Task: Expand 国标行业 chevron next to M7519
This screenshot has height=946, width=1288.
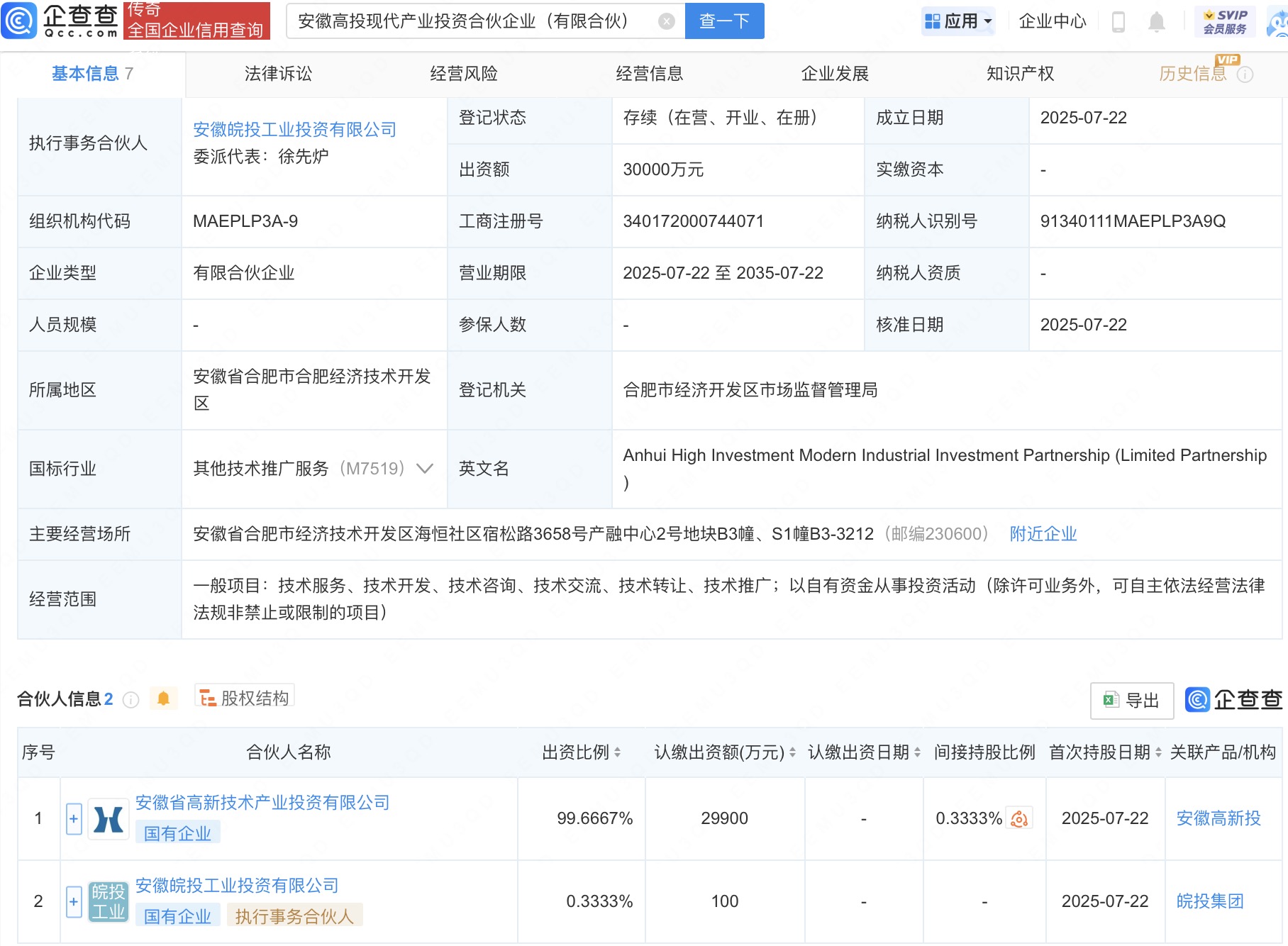Action: tap(425, 469)
